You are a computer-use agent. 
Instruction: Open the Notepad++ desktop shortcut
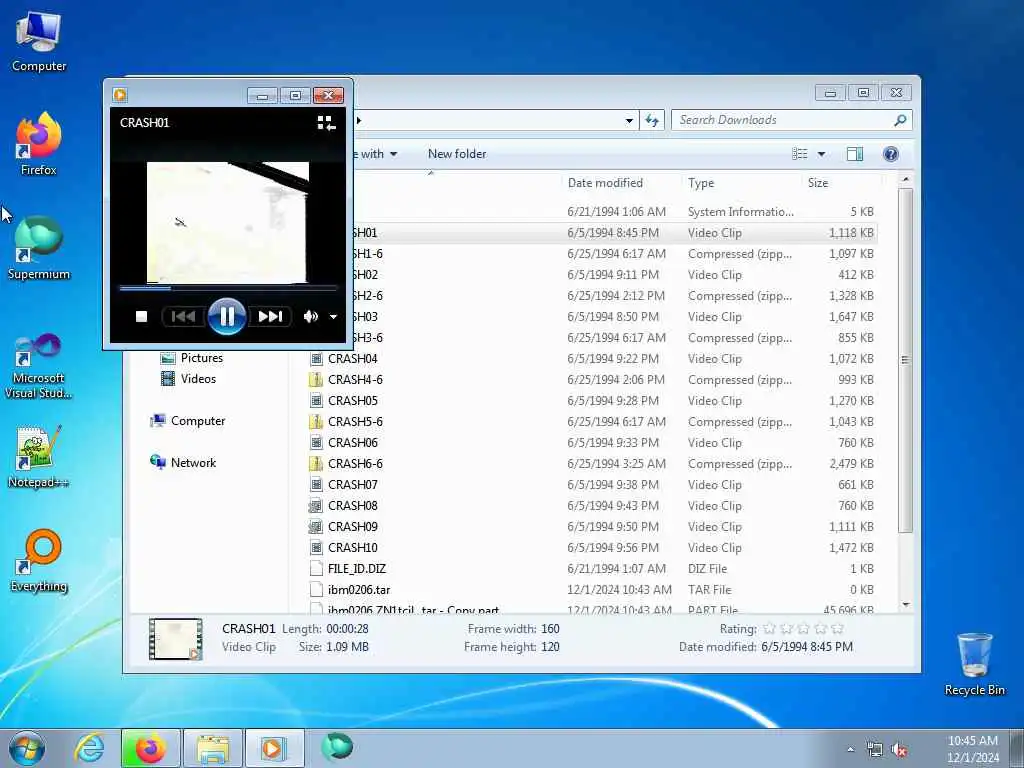coord(39,456)
